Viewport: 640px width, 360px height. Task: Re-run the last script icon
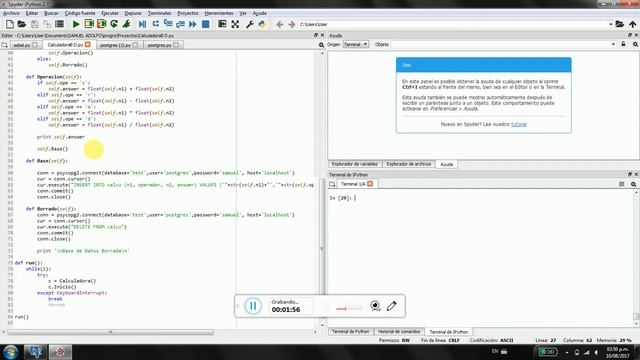click(114, 24)
